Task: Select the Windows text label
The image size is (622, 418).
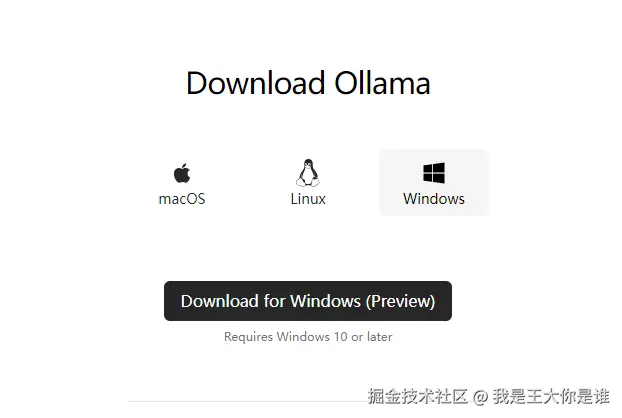Action: [434, 199]
